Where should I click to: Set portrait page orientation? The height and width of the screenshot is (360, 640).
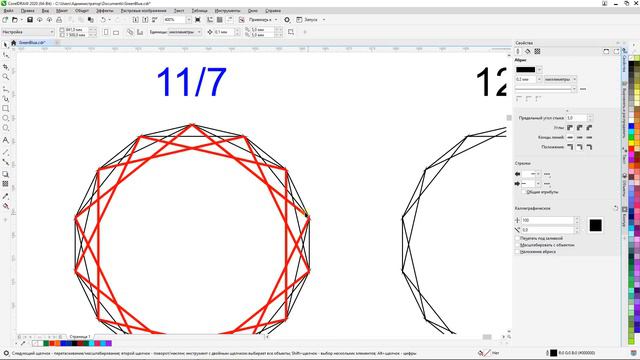(106, 32)
